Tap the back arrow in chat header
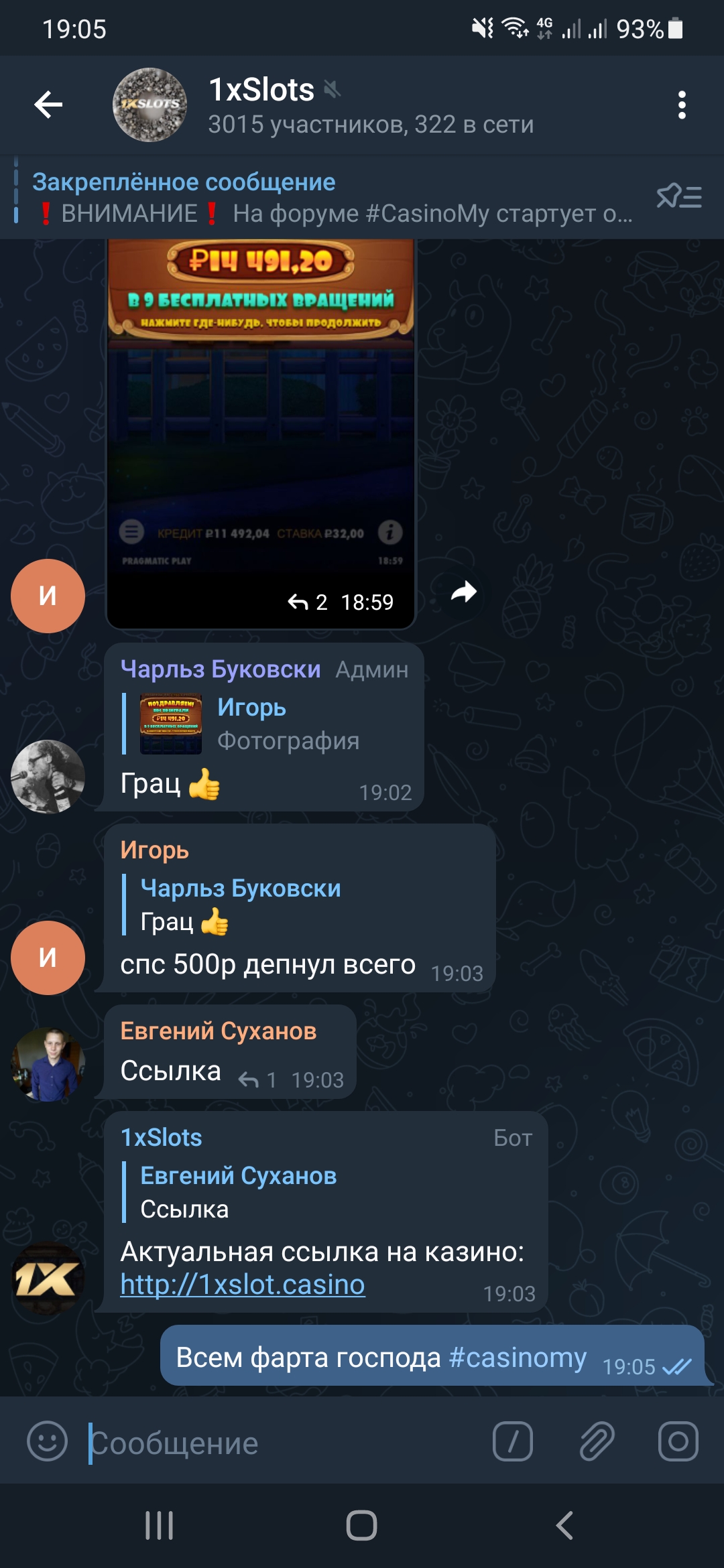Screen dimensions: 724x1568 [48, 105]
